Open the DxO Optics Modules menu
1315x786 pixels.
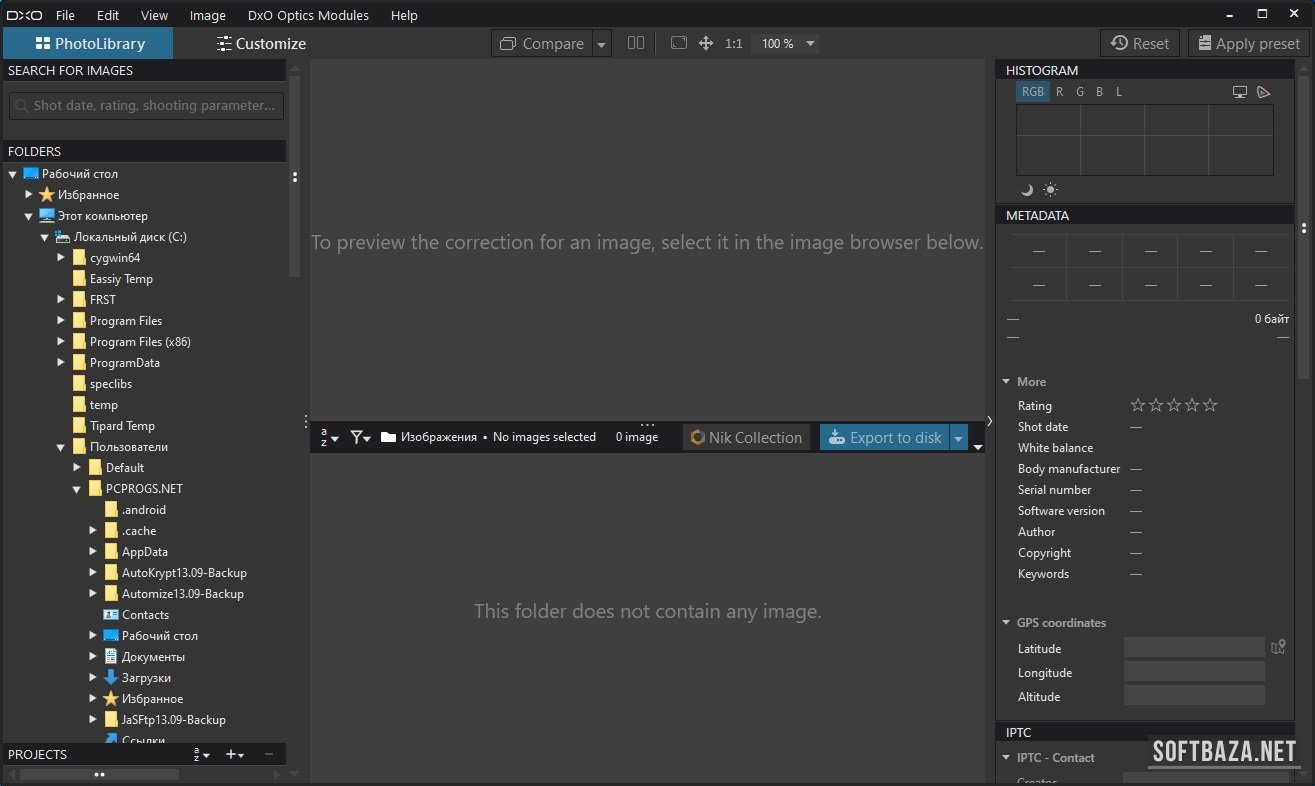(x=308, y=15)
